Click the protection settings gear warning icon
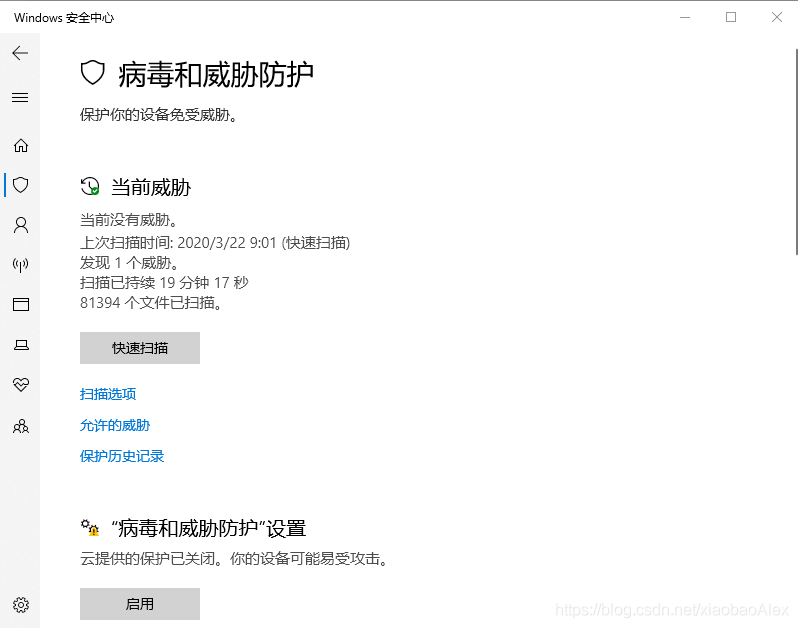The image size is (798, 628). (90, 528)
